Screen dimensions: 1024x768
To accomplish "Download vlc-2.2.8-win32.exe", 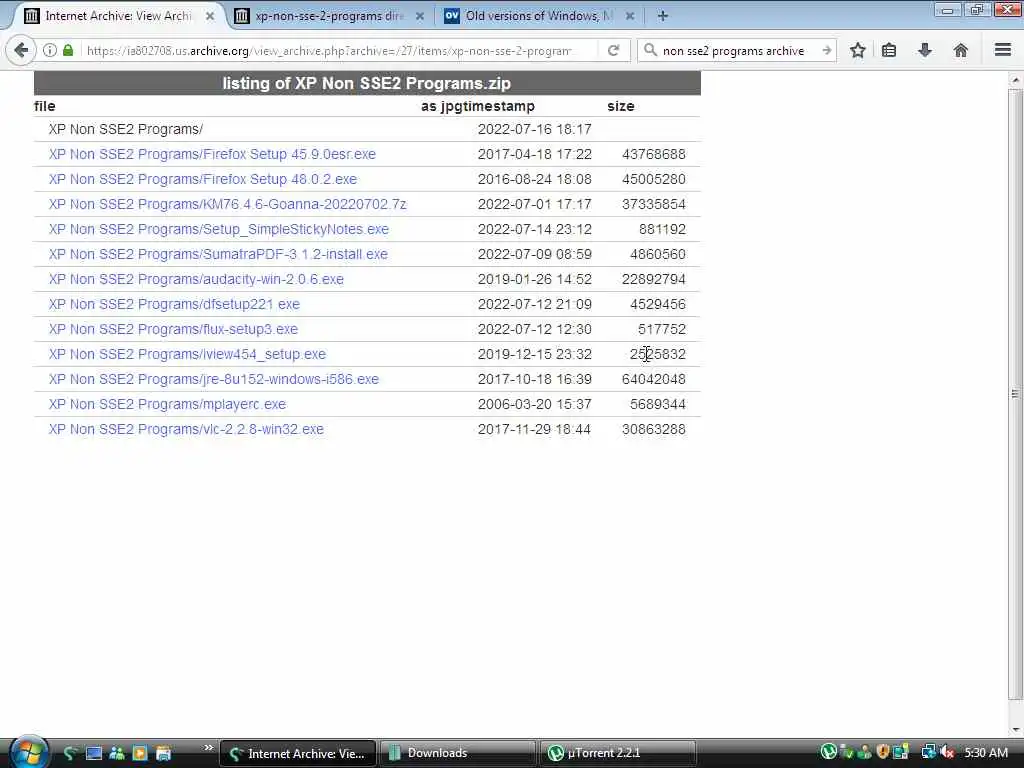I will coord(186,429).
